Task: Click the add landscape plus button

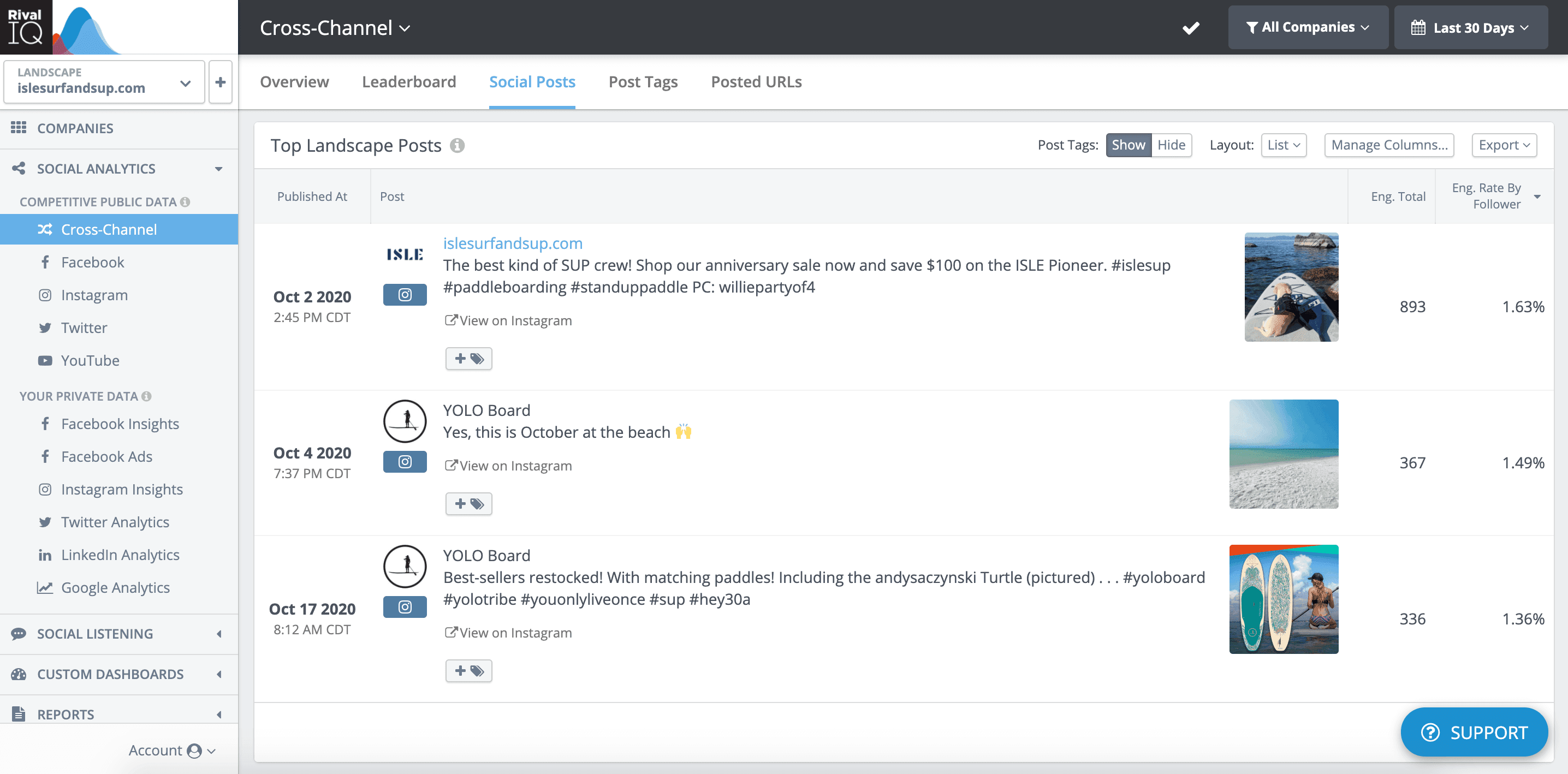Action: coord(221,81)
